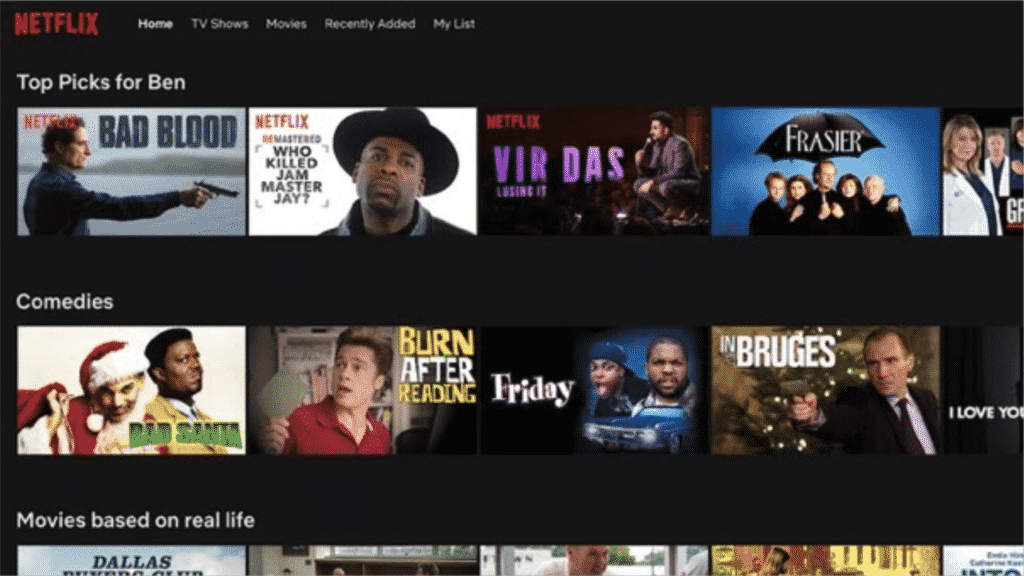The image size is (1024, 576).
Task: Open the Movies section
Action: pos(286,24)
